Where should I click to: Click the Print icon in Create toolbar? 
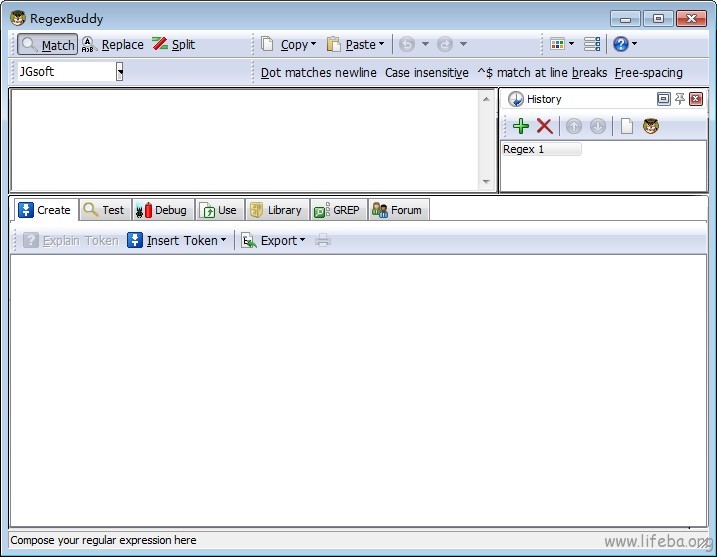coord(323,241)
